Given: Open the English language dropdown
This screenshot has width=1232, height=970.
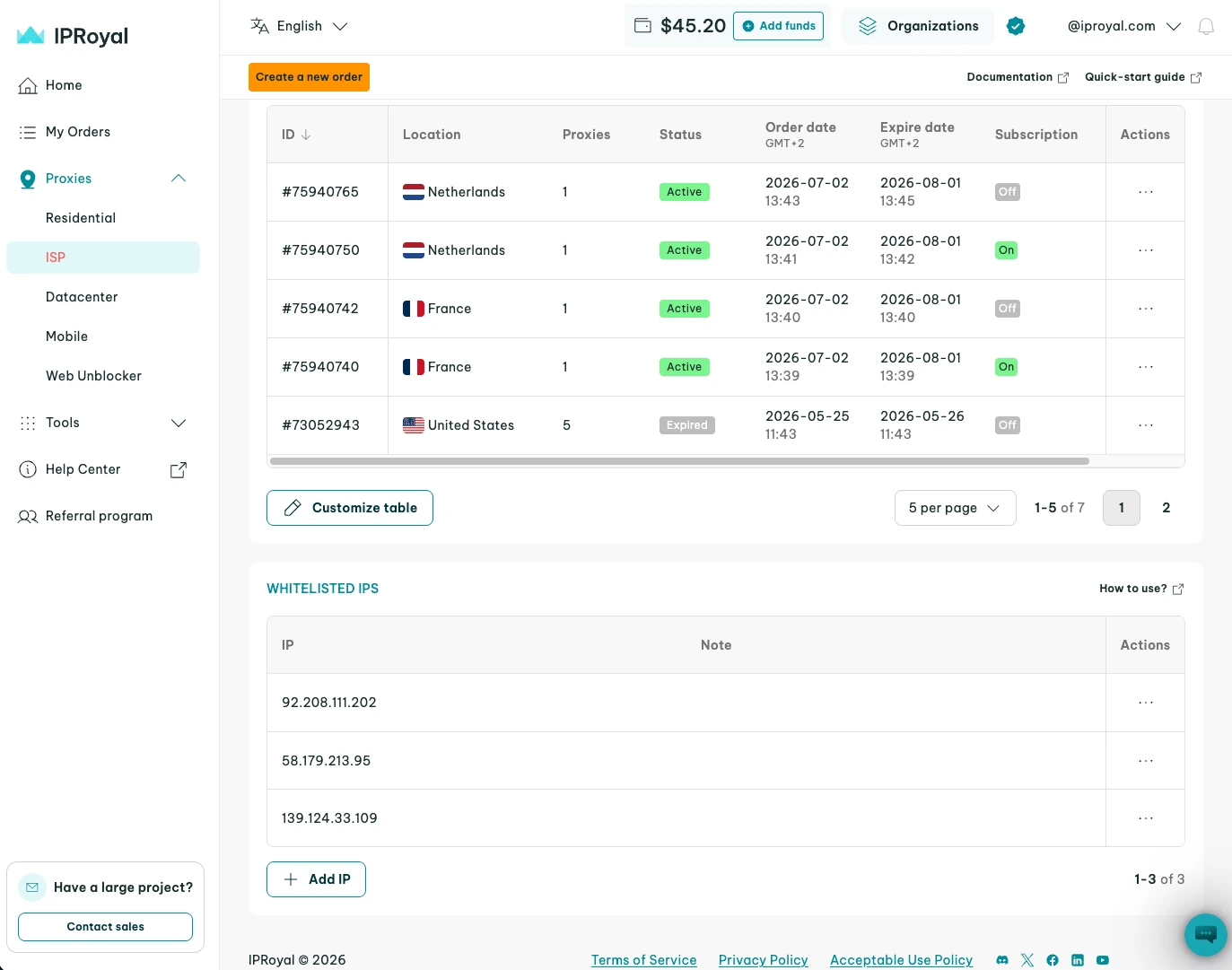Looking at the screenshot, I should click(299, 26).
